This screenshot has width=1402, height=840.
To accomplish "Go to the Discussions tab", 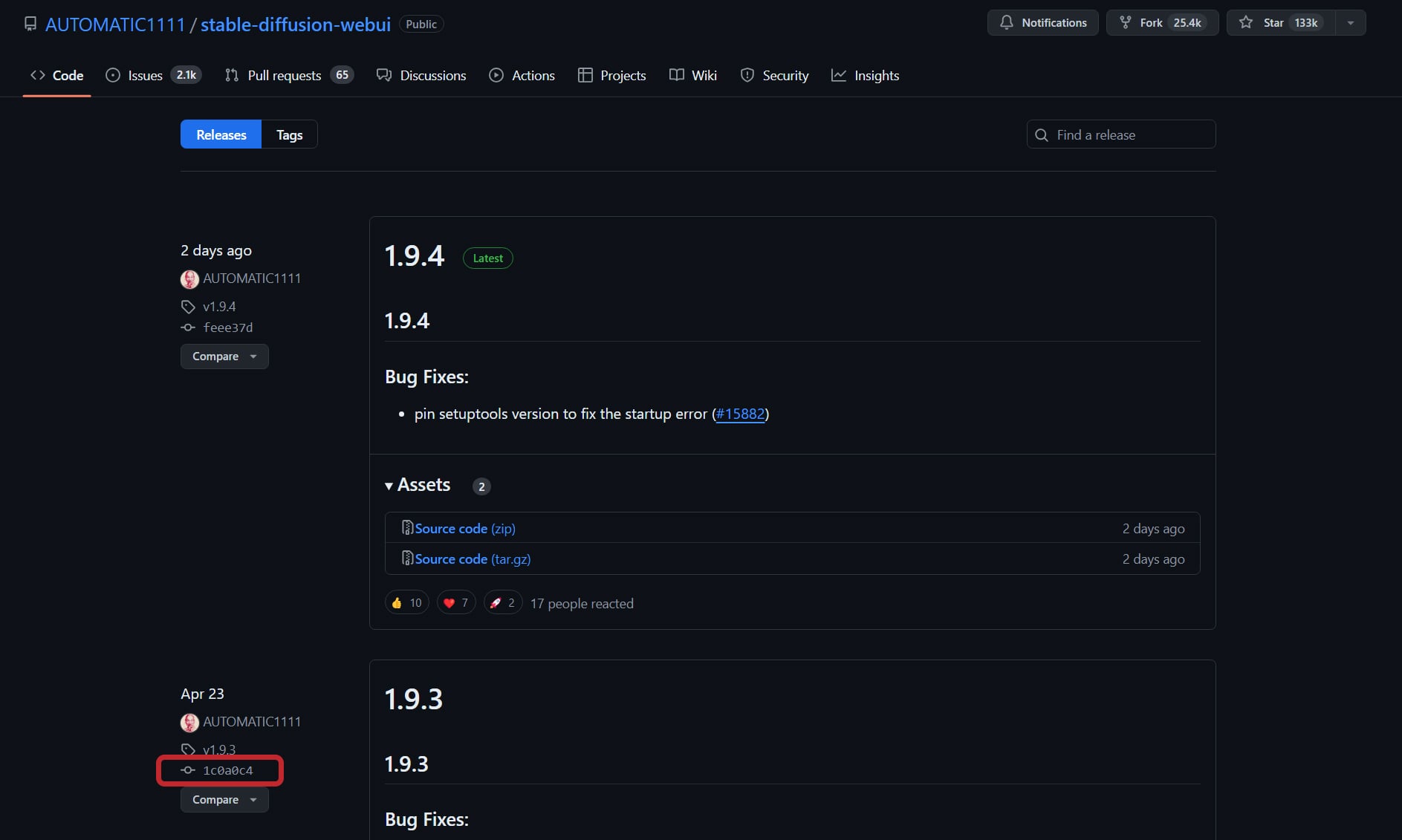I will (x=421, y=75).
